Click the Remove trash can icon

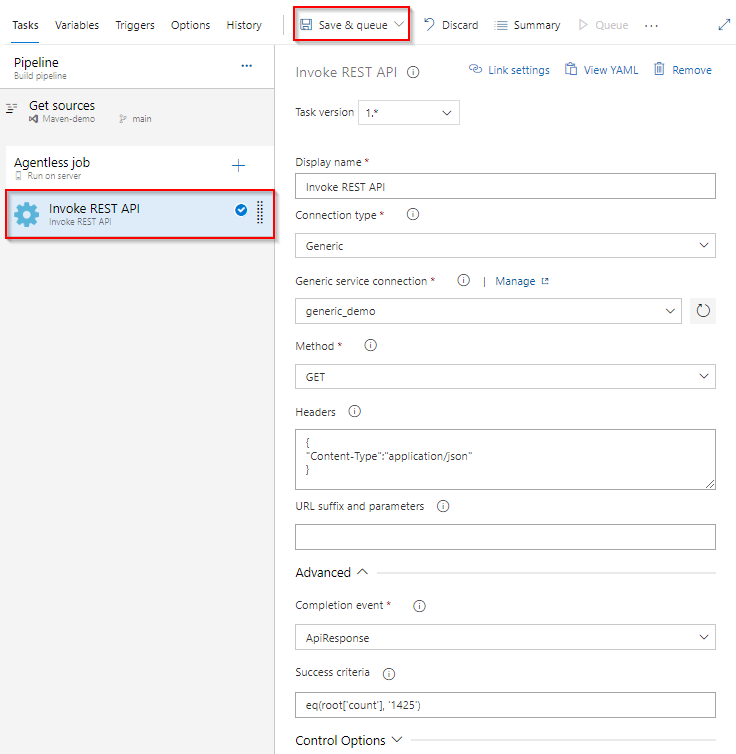[659, 69]
